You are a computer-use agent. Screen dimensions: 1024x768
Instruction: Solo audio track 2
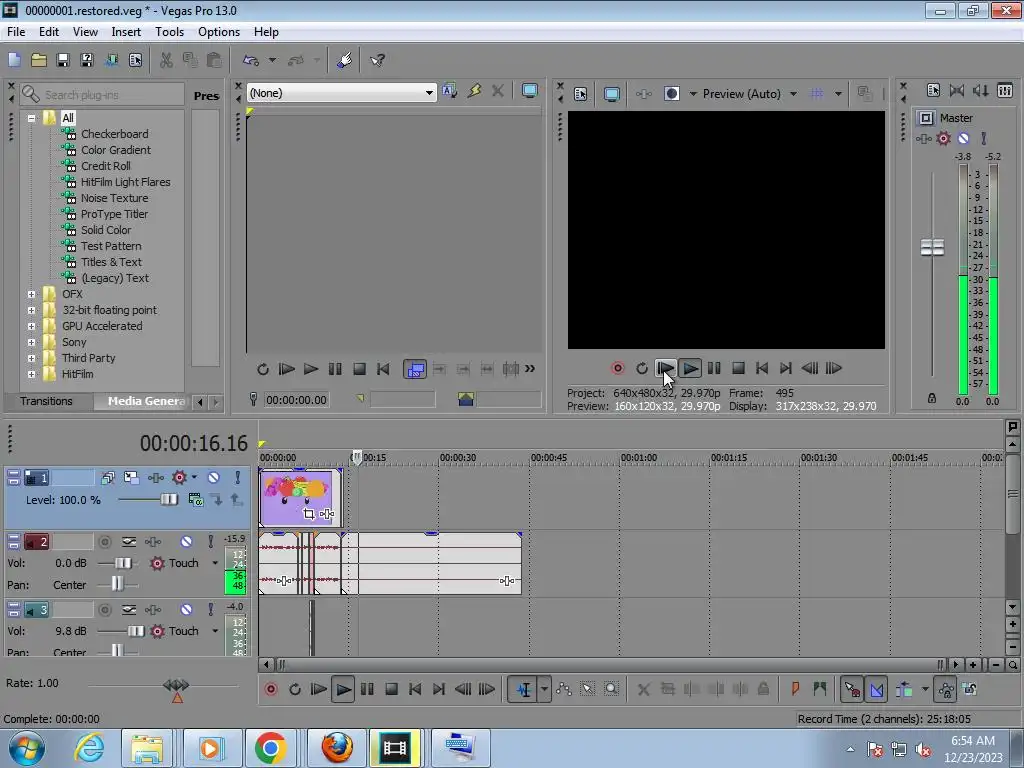coord(210,541)
